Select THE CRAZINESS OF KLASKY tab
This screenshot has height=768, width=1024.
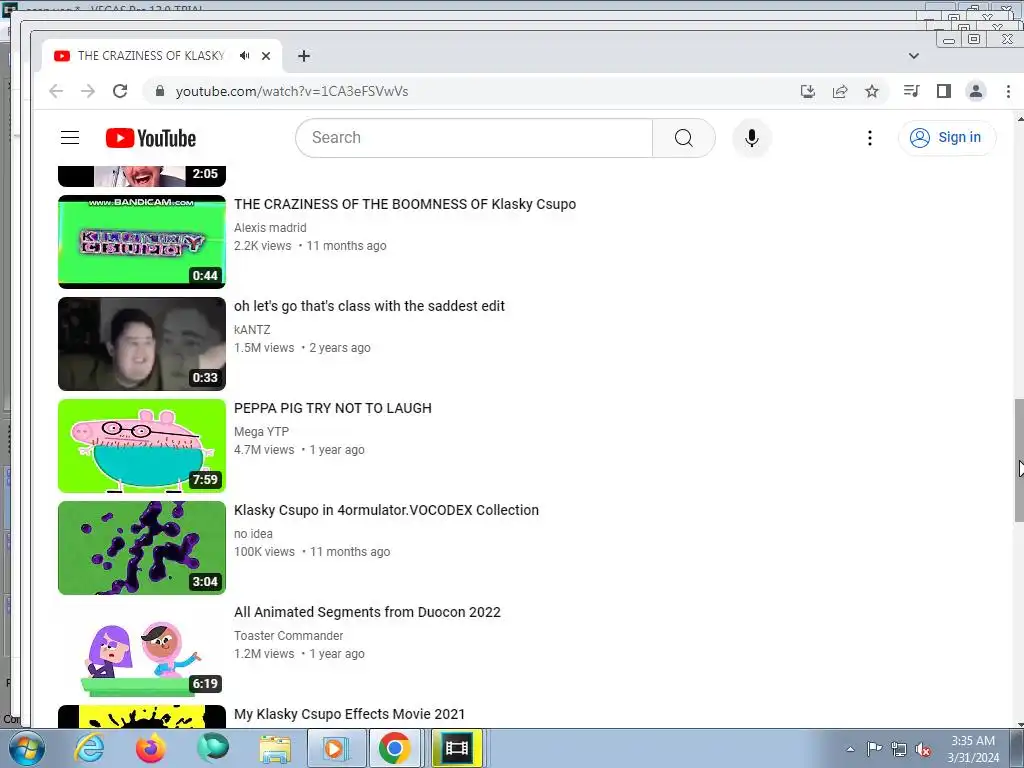coord(150,56)
